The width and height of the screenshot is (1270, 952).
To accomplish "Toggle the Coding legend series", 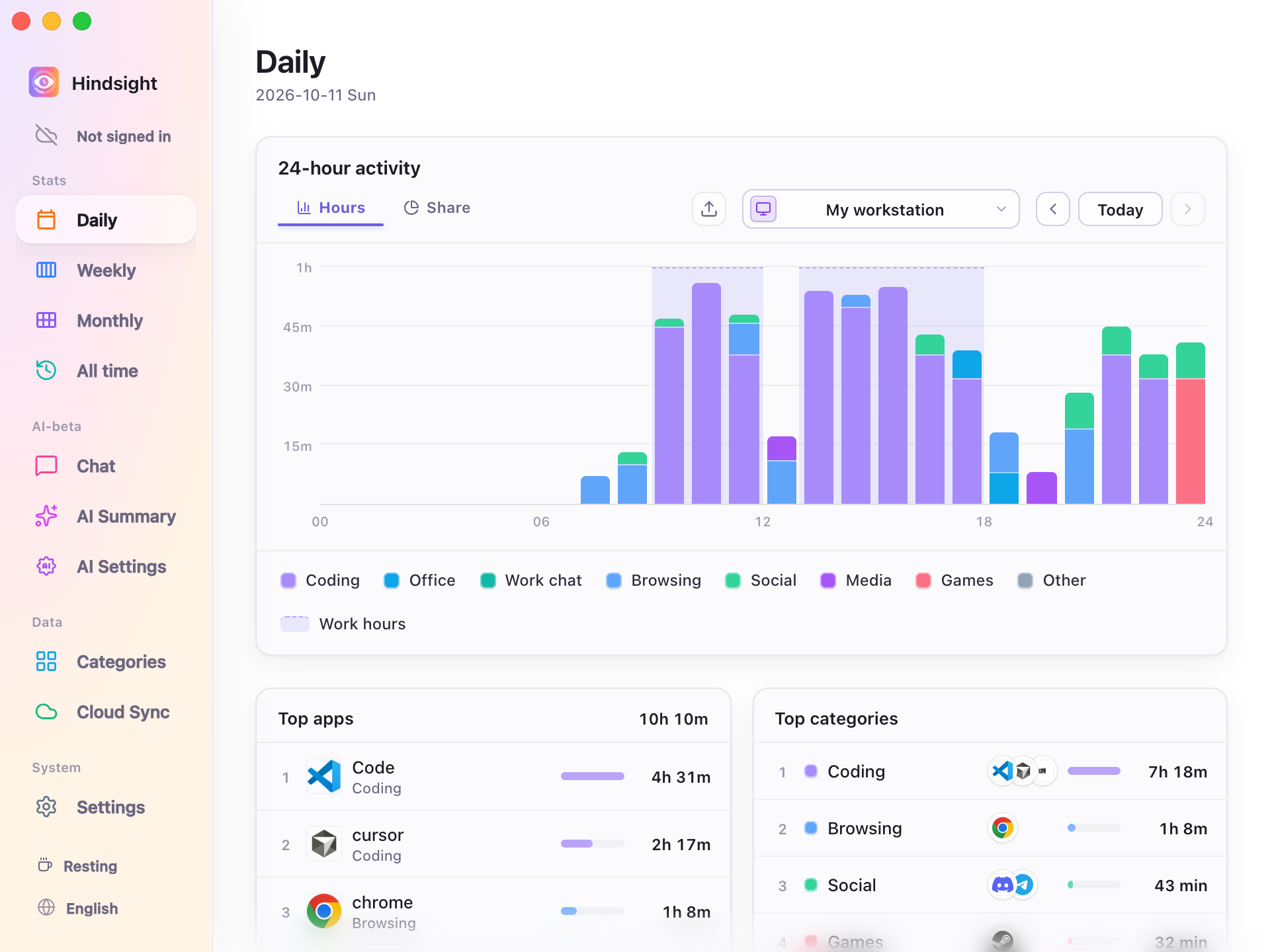I will pos(320,580).
